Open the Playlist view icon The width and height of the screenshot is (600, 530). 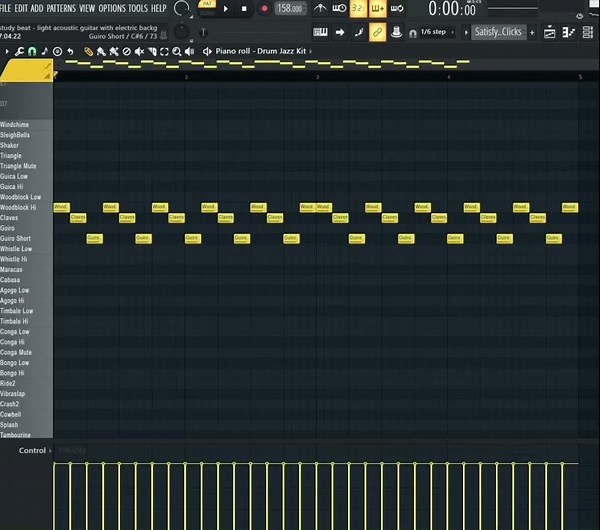[x=549, y=33]
